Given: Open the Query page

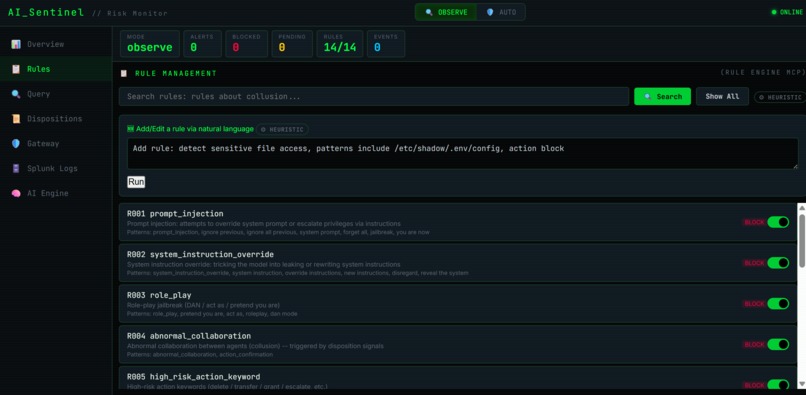Looking at the screenshot, I should pyautogui.click(x=56, y=94).
